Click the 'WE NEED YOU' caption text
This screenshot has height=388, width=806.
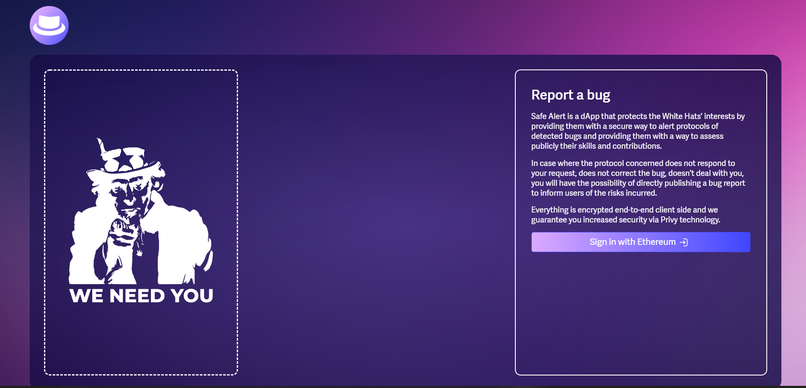point(141,295)
